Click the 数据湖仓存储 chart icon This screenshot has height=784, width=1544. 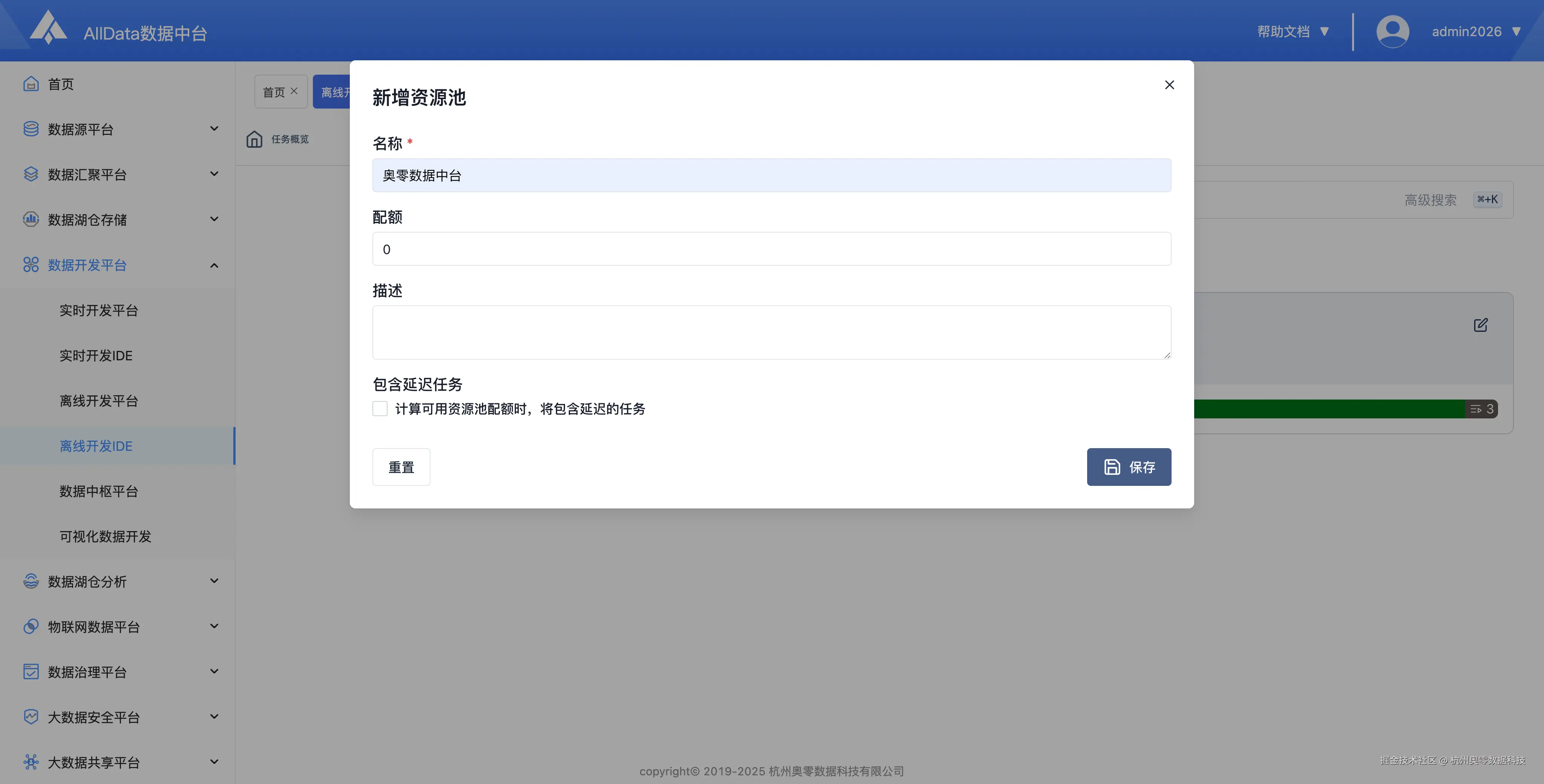[x=31, y=219]
